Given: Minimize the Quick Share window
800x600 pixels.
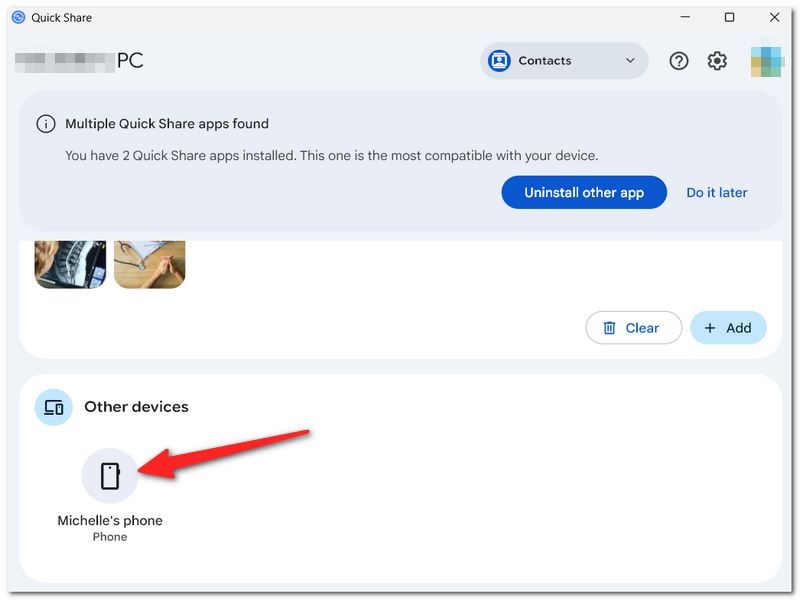Looking at the screenshot, I should [x=685, y=17].
